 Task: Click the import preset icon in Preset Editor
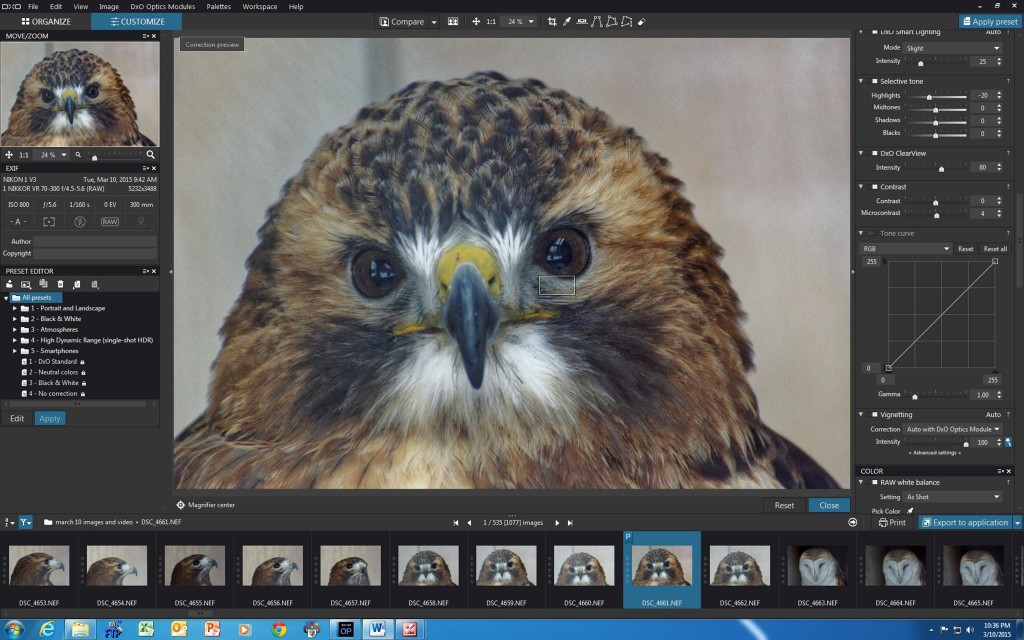click(x=9, y=284)
